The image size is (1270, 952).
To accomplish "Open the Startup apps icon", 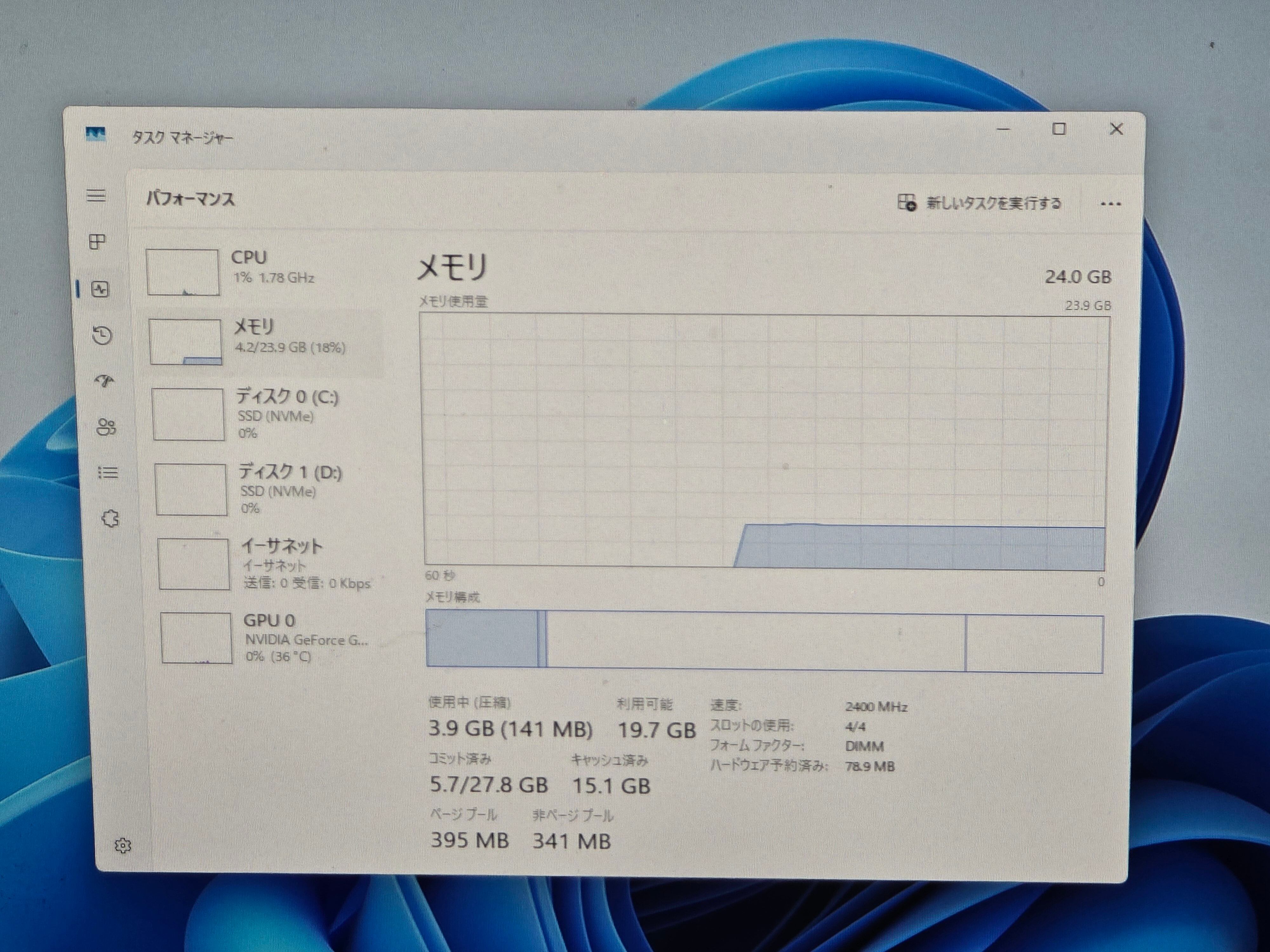I will coord(104,381).
